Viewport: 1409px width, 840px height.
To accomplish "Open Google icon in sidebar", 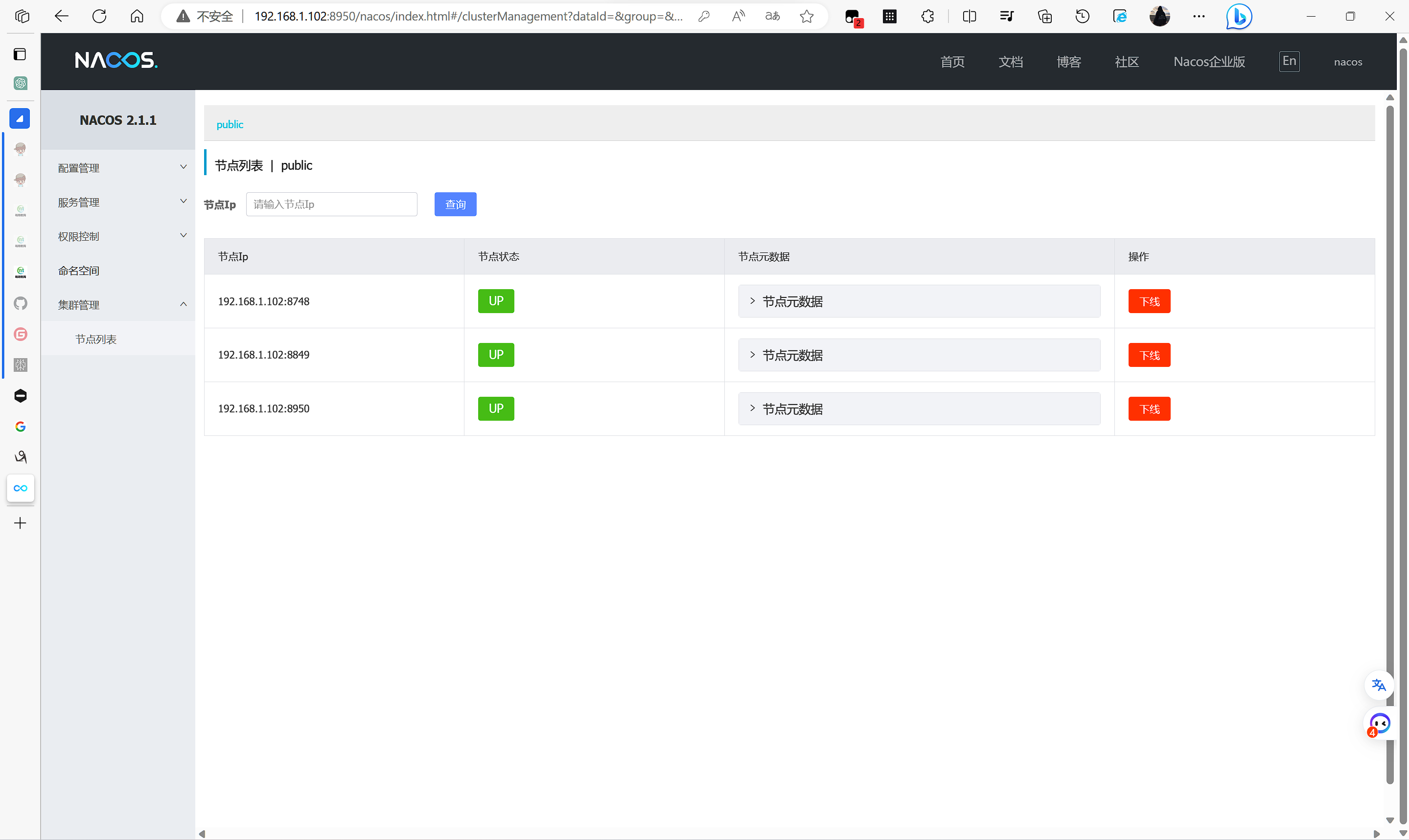I will pos(21,426).
